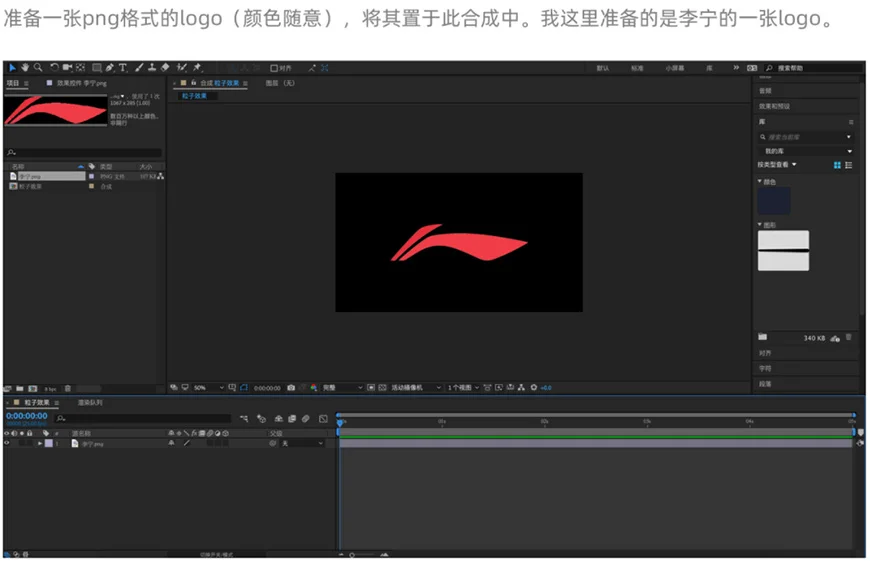Expand the 李宁.png layer properties
The width and height of the screenshot is (870, 561).
point(39,443)
